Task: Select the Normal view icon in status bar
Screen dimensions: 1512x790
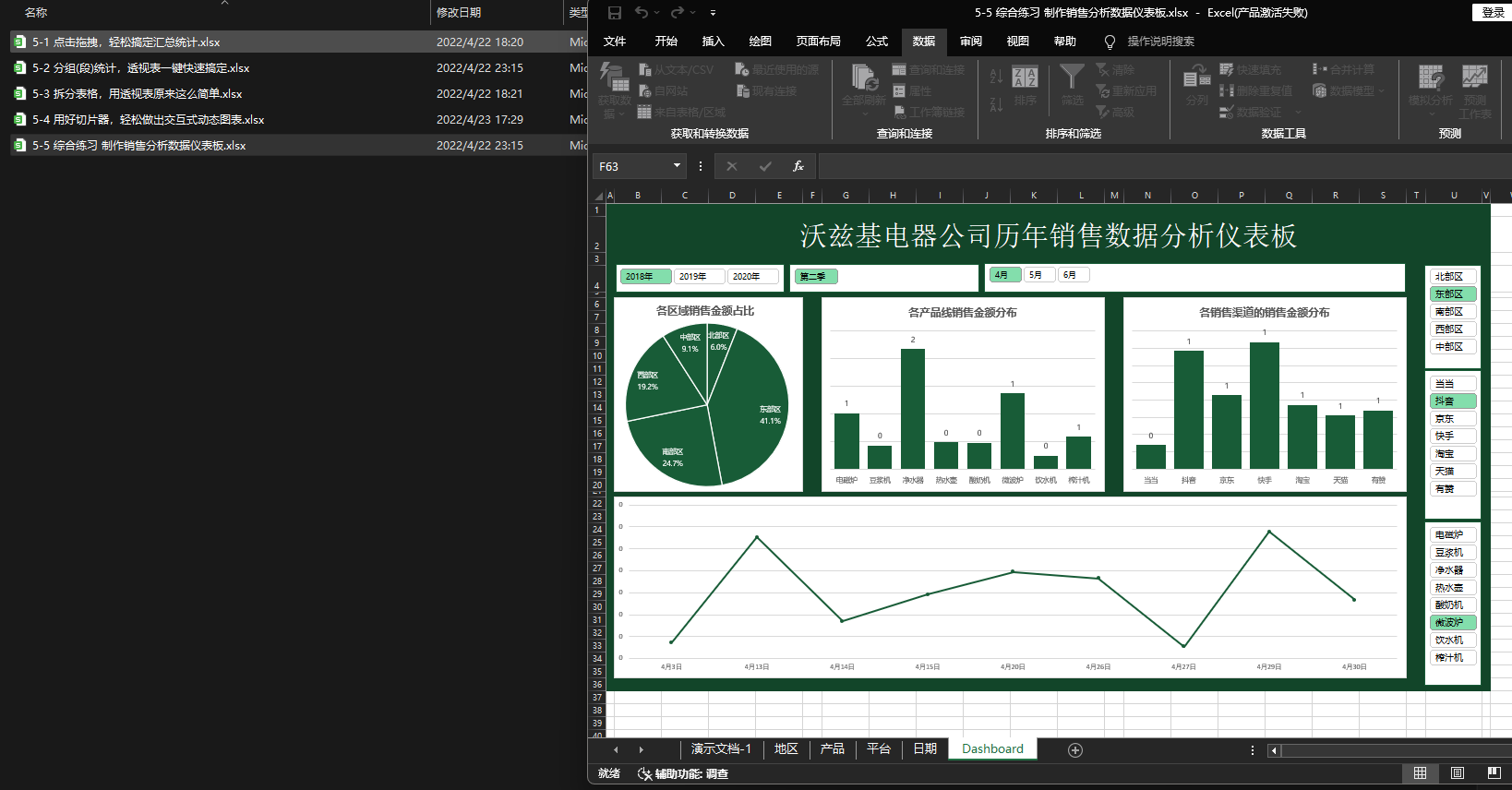Action: point(1421,773)
